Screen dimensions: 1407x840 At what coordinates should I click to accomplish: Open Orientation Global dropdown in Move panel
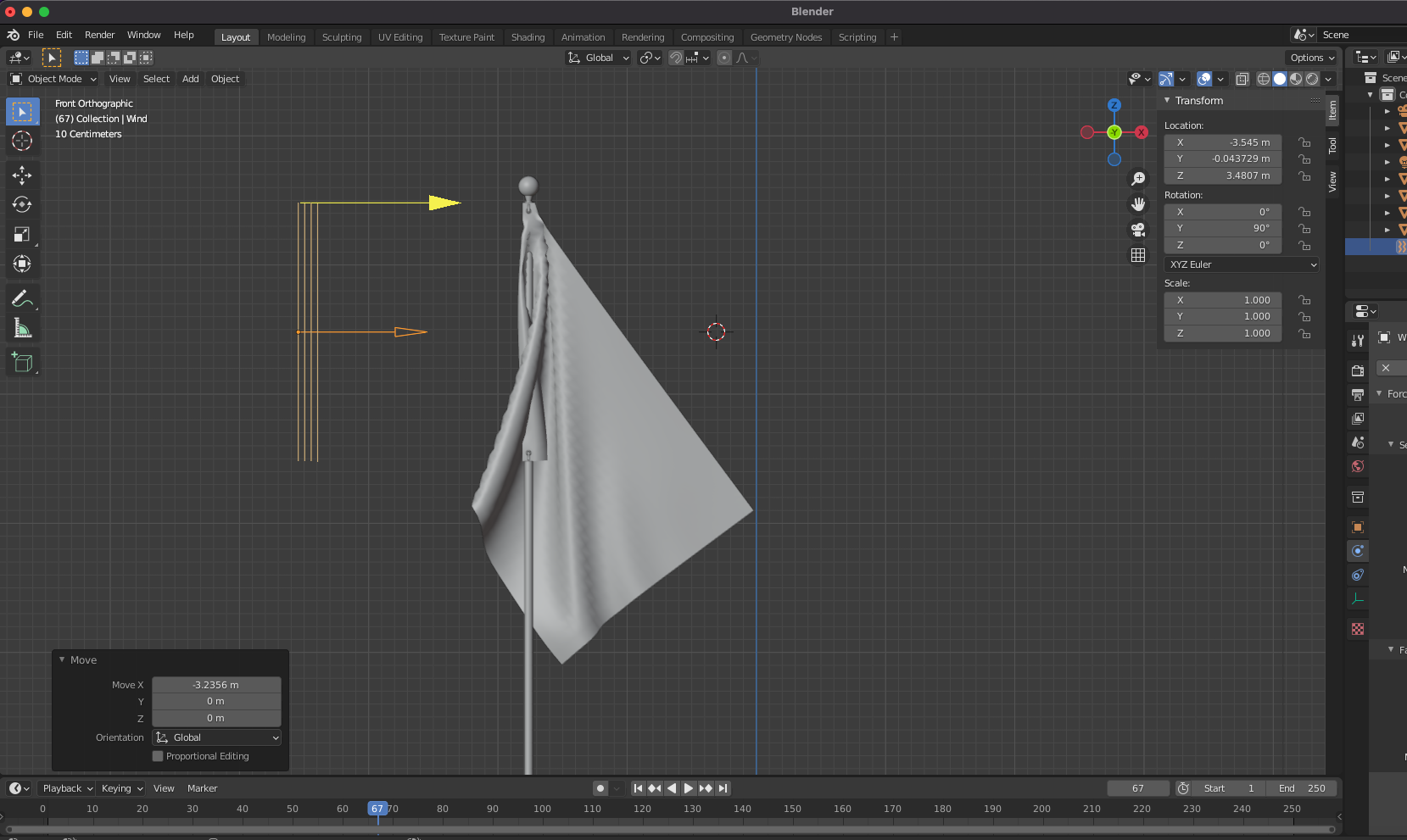[216, 737]
